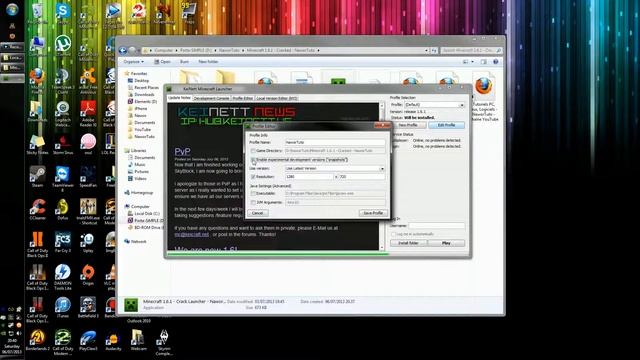Open the Borderlands 2 desktop icon
The image size is (640, 360).
pyautogui.click(x=37, y=340)
